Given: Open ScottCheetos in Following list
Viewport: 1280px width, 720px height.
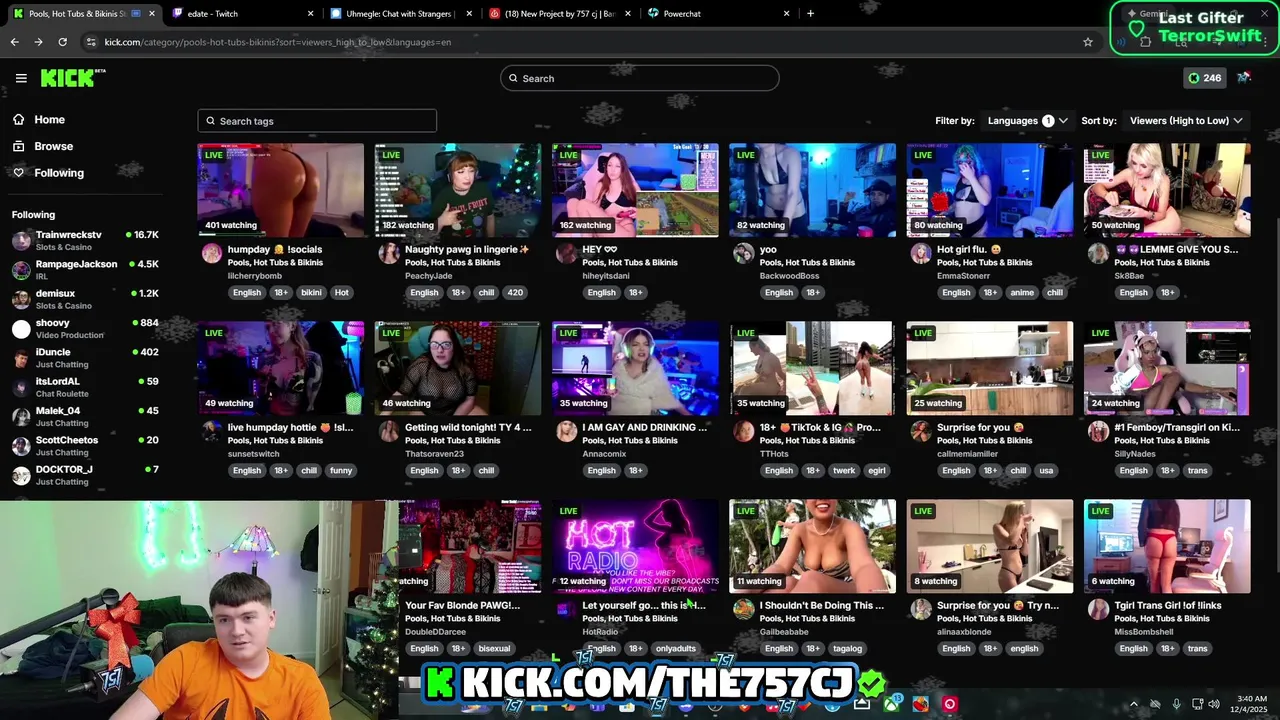Looking at the screenshot, I should [85, 446].
